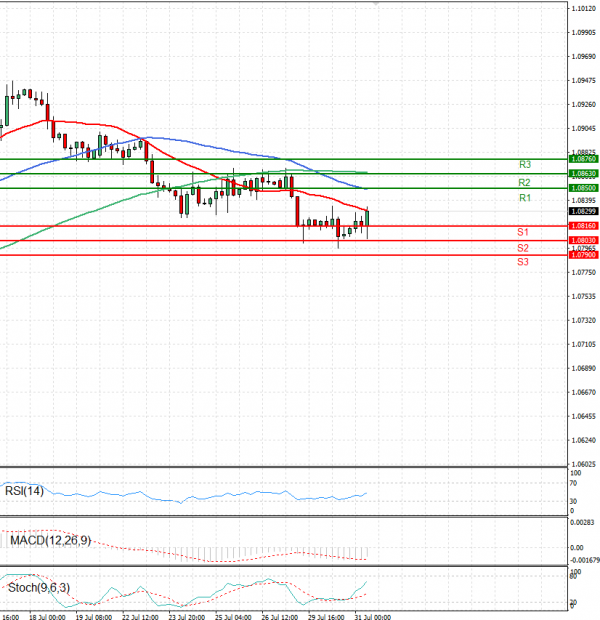The image size is (600, 620).
Task: Click the 31 Jul 00:00 time label
Action: coord(373,617)
